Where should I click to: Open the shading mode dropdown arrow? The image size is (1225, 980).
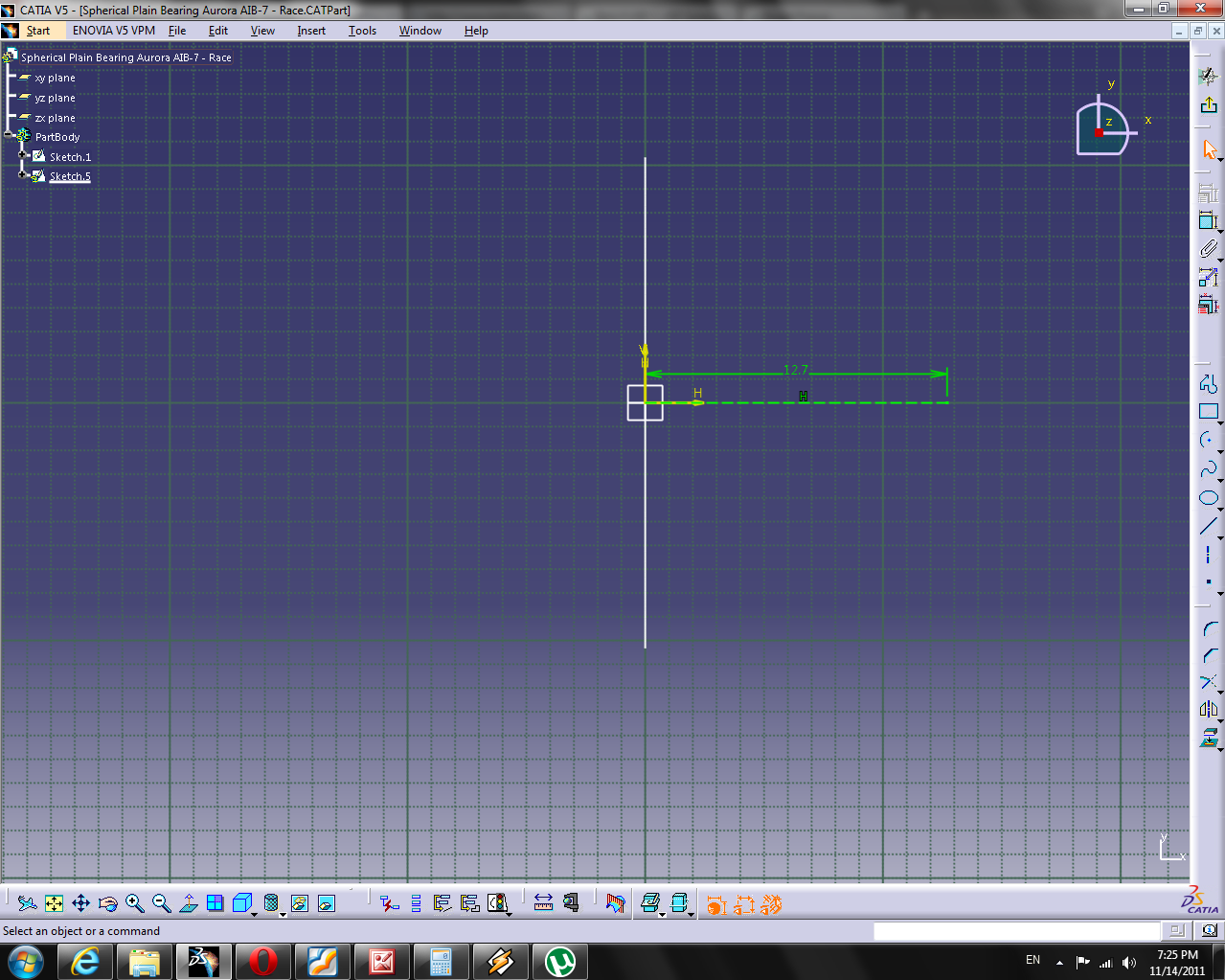(x=283, y=914)
